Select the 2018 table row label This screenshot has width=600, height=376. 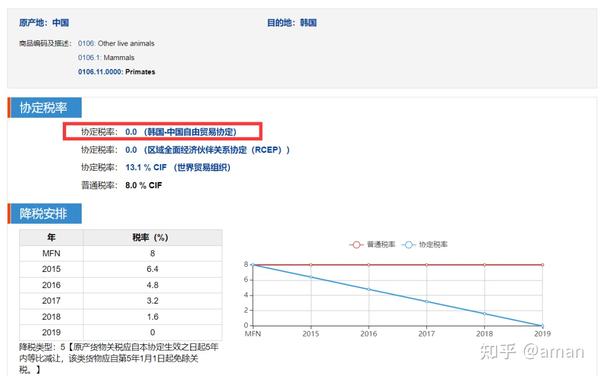(51, 317)
